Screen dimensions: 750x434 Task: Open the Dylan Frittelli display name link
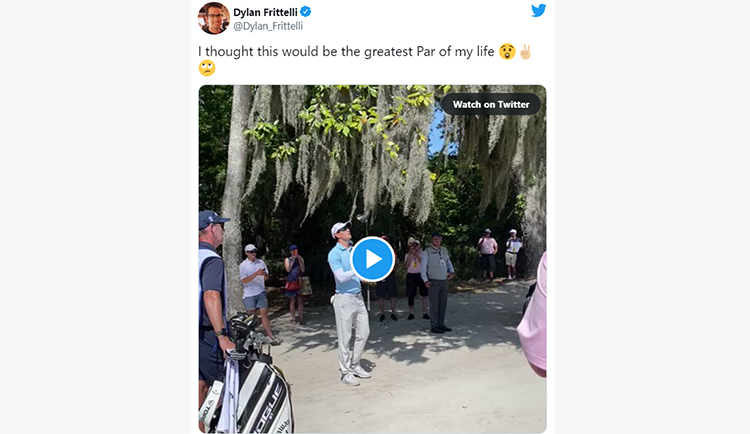pos(265,12)
